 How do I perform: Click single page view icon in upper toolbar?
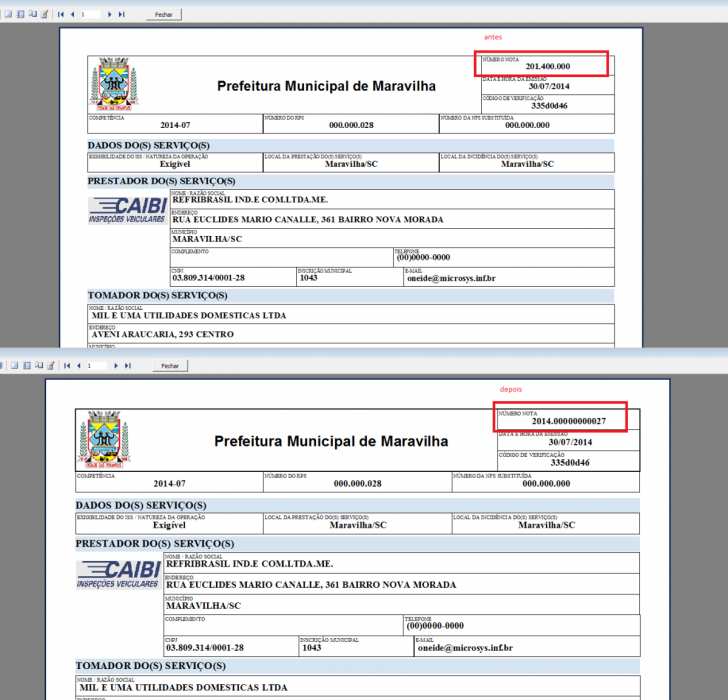point(8,14)
